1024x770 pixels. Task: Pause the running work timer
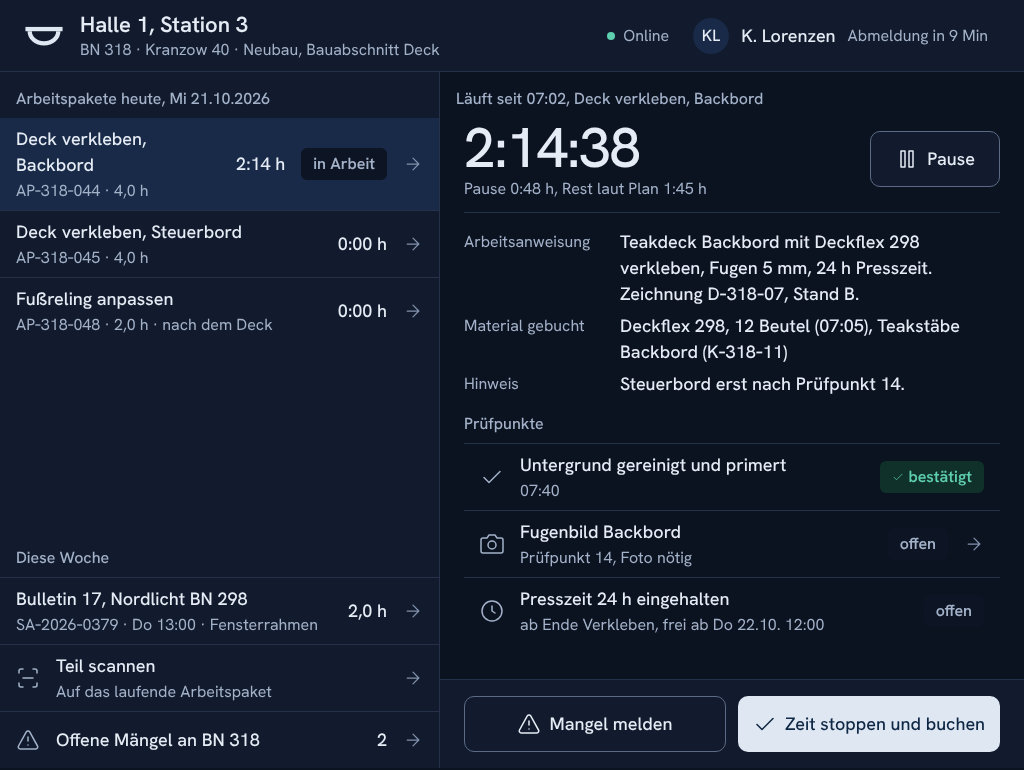pyautogui.click(x=935, y=159)
